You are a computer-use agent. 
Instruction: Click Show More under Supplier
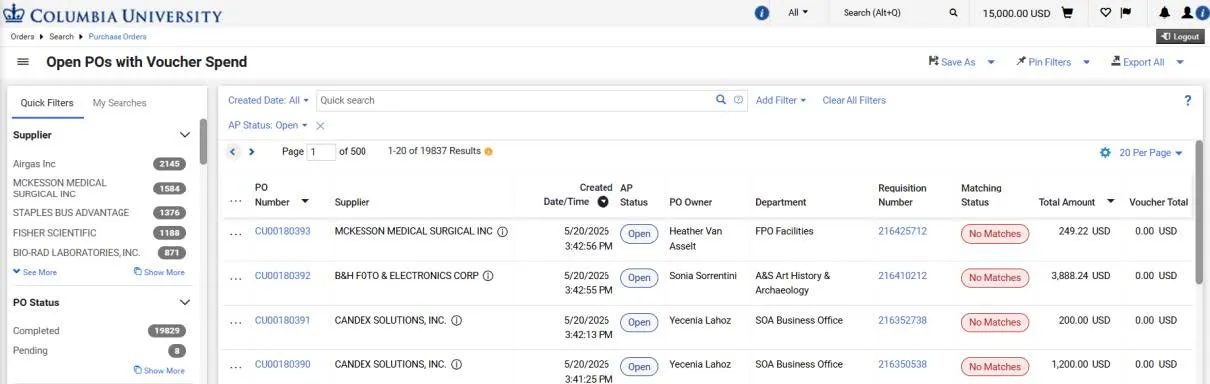(159, 272)
